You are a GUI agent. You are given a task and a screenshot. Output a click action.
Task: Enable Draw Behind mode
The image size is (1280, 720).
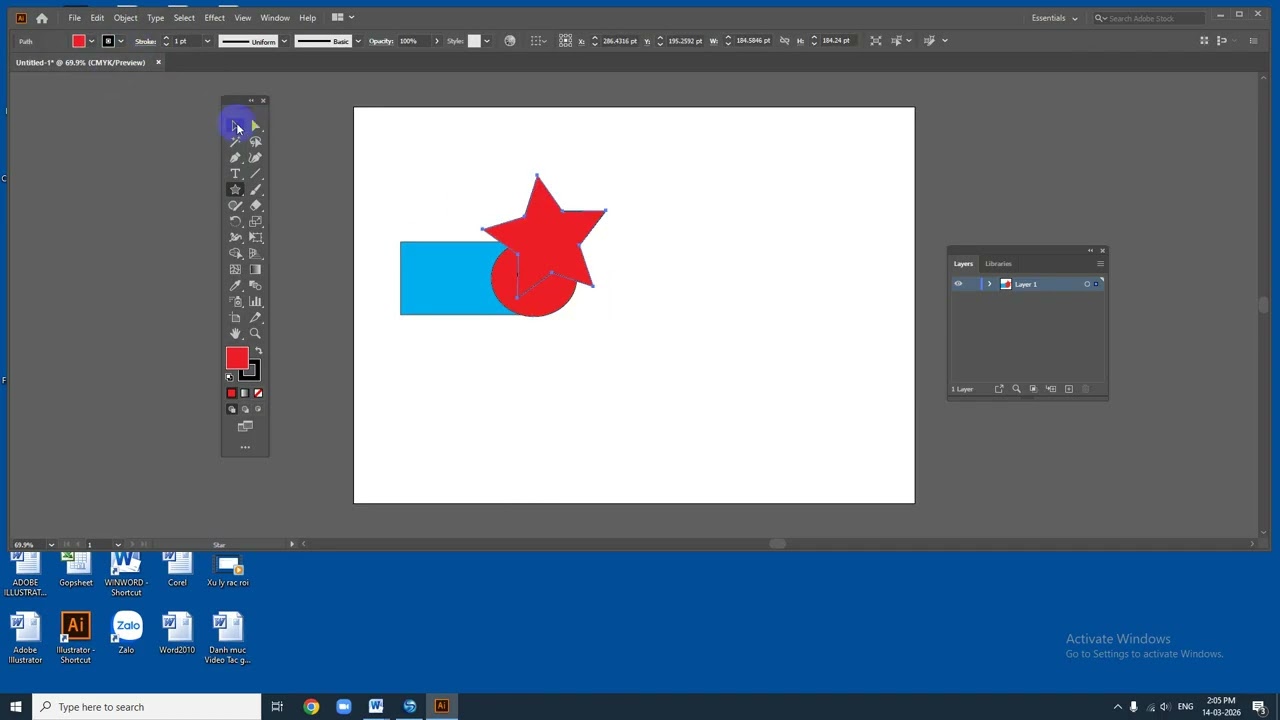coord(245,409)
